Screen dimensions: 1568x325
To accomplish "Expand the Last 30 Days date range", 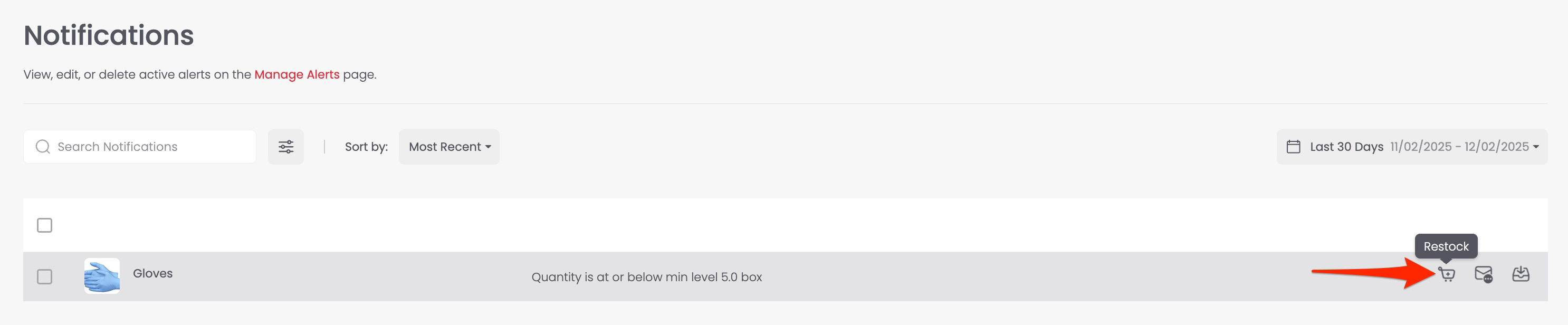I will click(1346, 147).
